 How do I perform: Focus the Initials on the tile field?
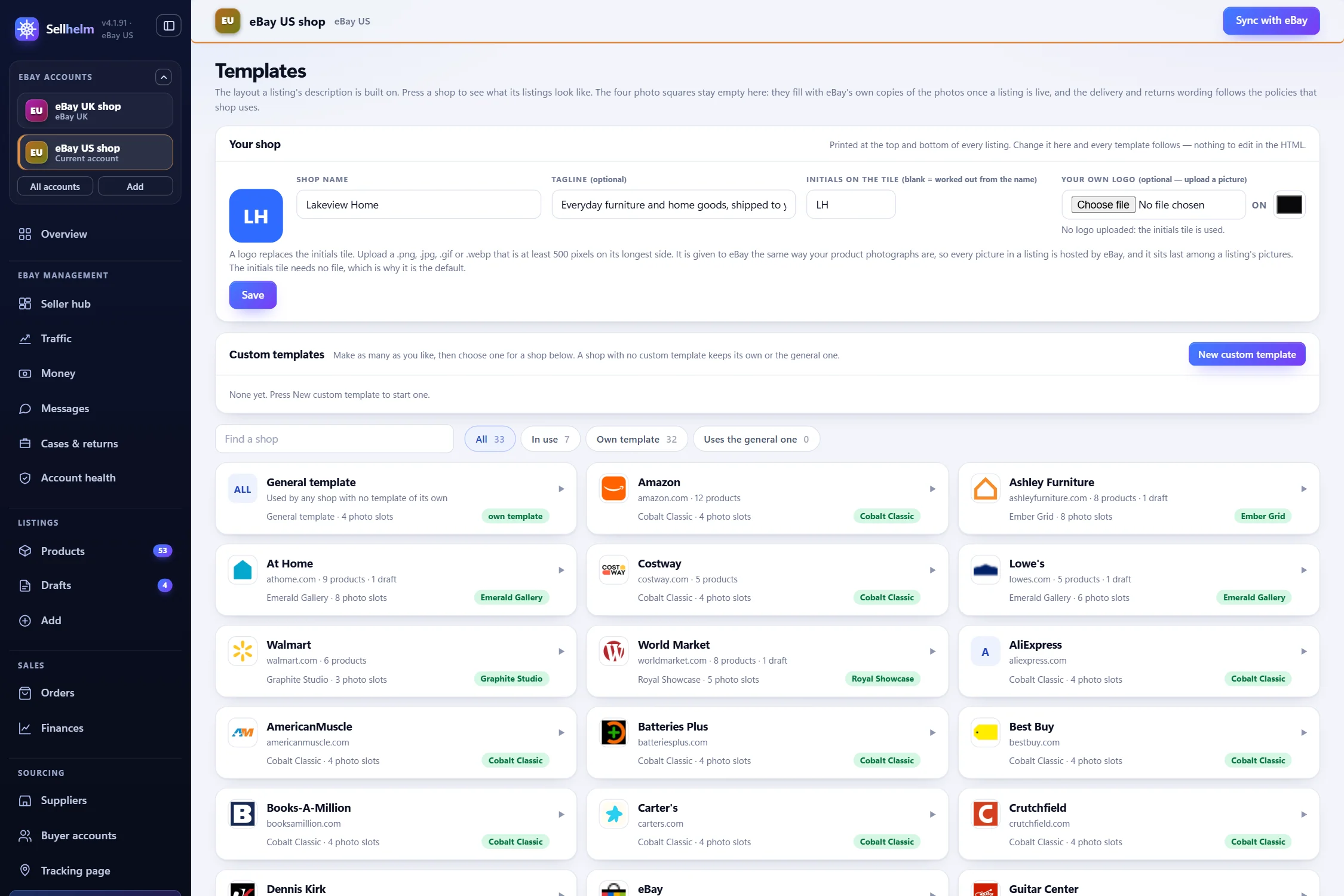coord(851,205)
